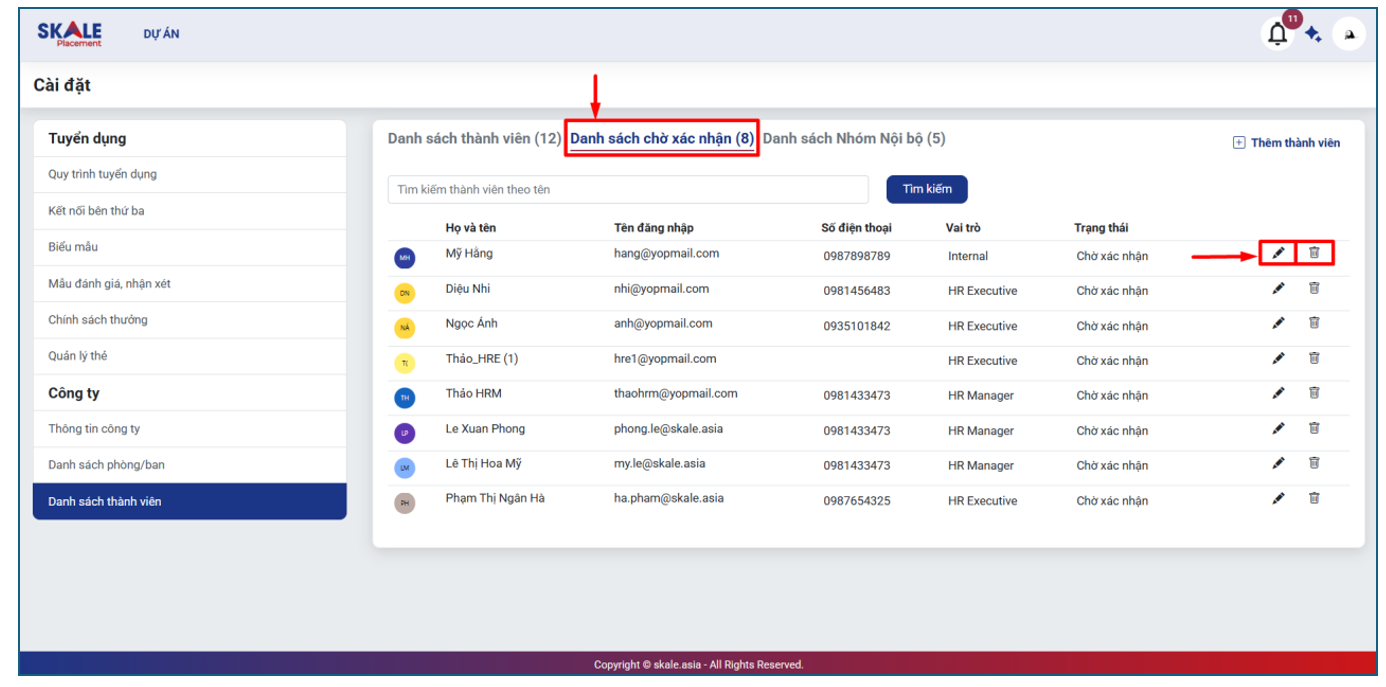Select Danh sách chờ xác nhận tab

coord(662,139)
